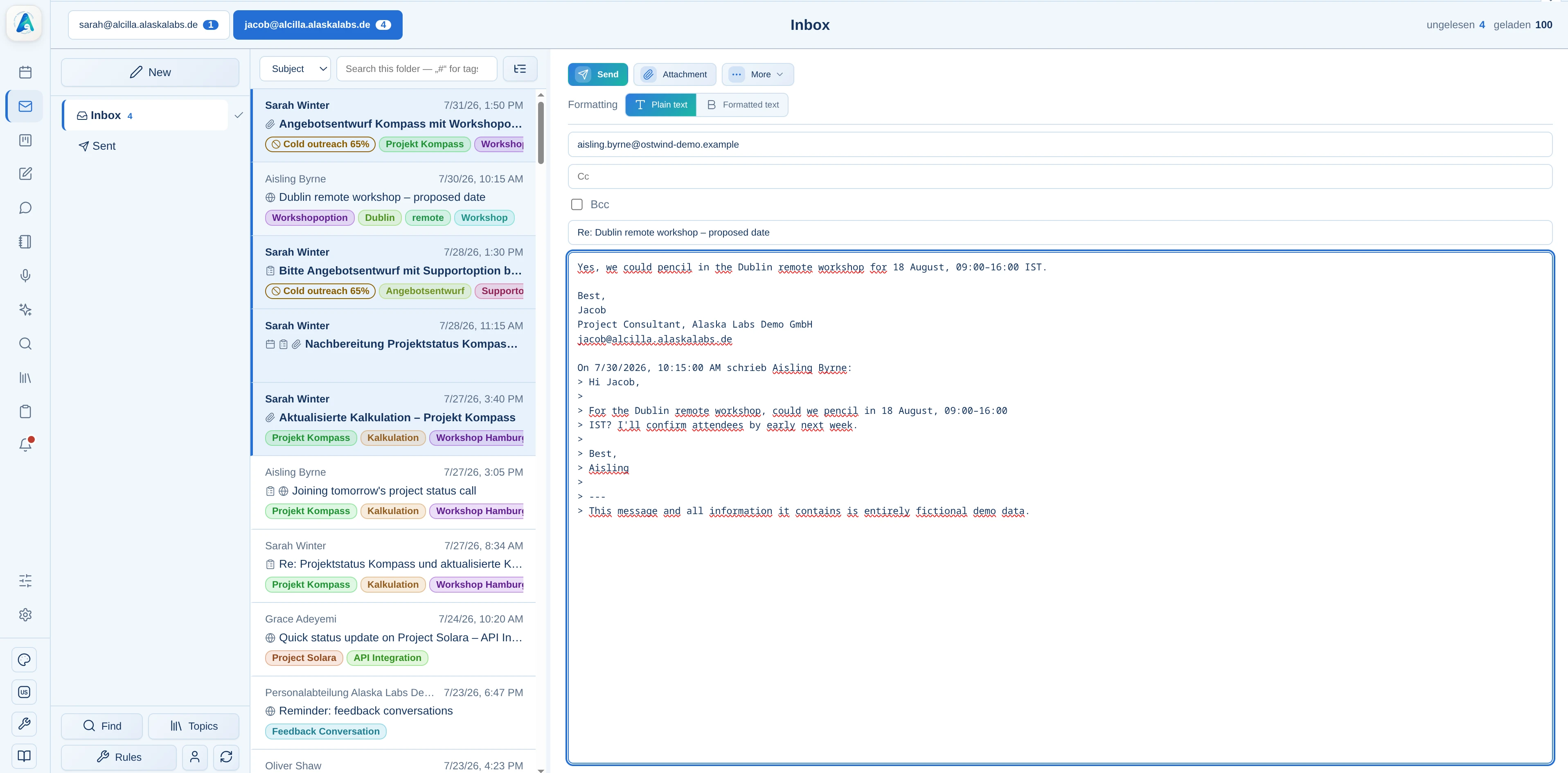1568x773 pixels.
Task: Open email Joining tomorrow's project status call
Action: 393,492
